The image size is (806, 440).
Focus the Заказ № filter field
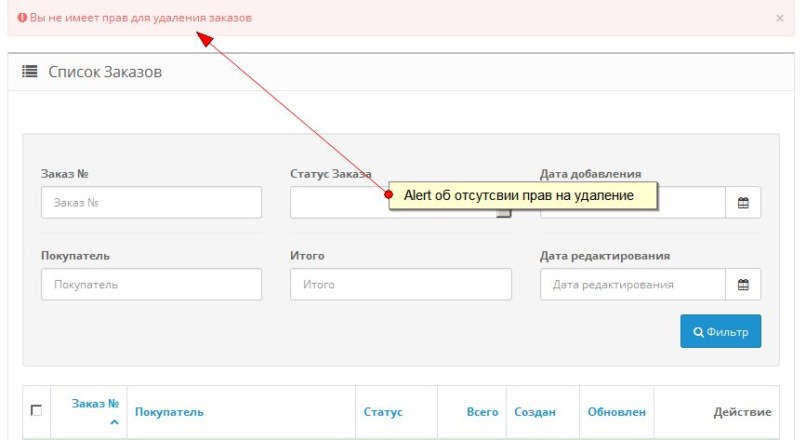[x=151, y=203]
